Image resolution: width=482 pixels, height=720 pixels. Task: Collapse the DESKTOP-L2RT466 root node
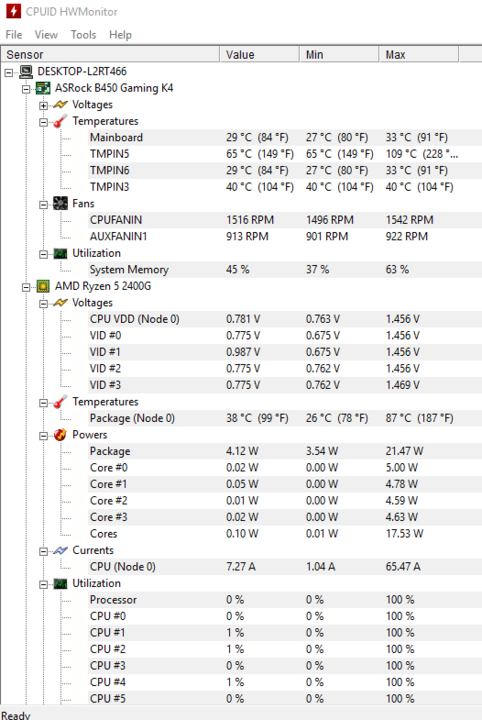pyautogui.click(x=9, y=73)
